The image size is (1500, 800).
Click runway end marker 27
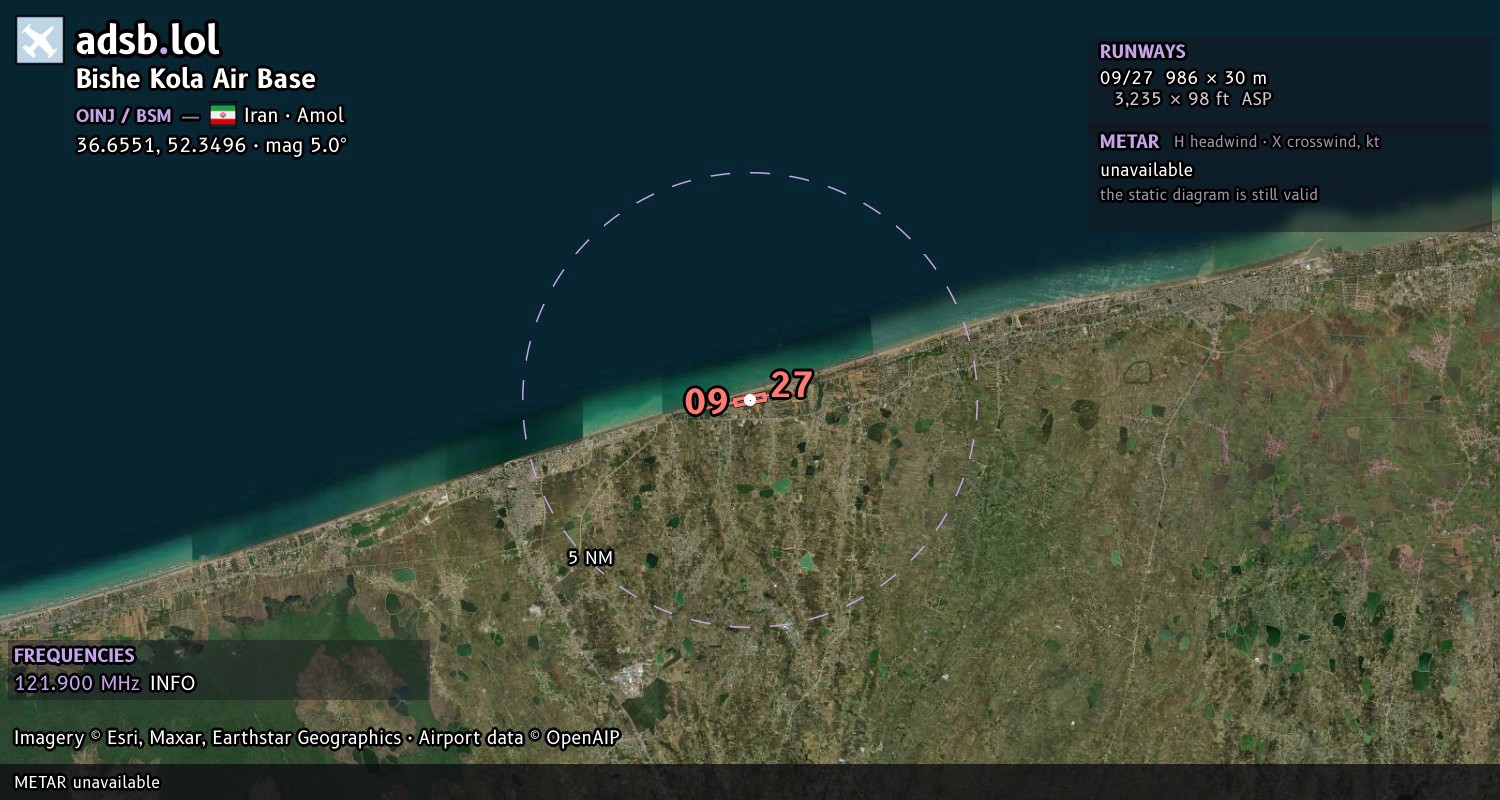pyautogui.click(x=791, y=385)
